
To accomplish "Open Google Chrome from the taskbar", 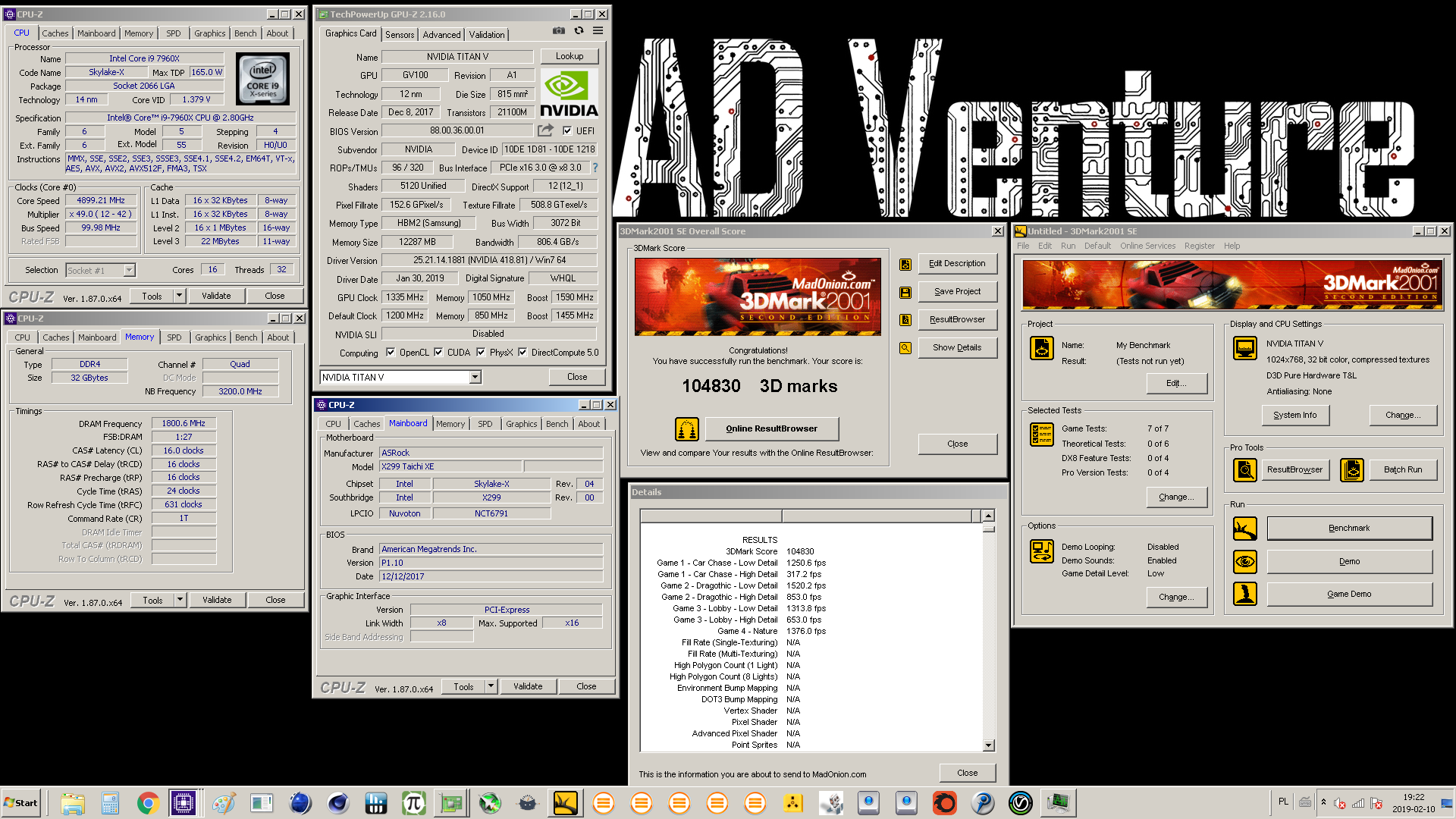I will click(x=148, y=802).
